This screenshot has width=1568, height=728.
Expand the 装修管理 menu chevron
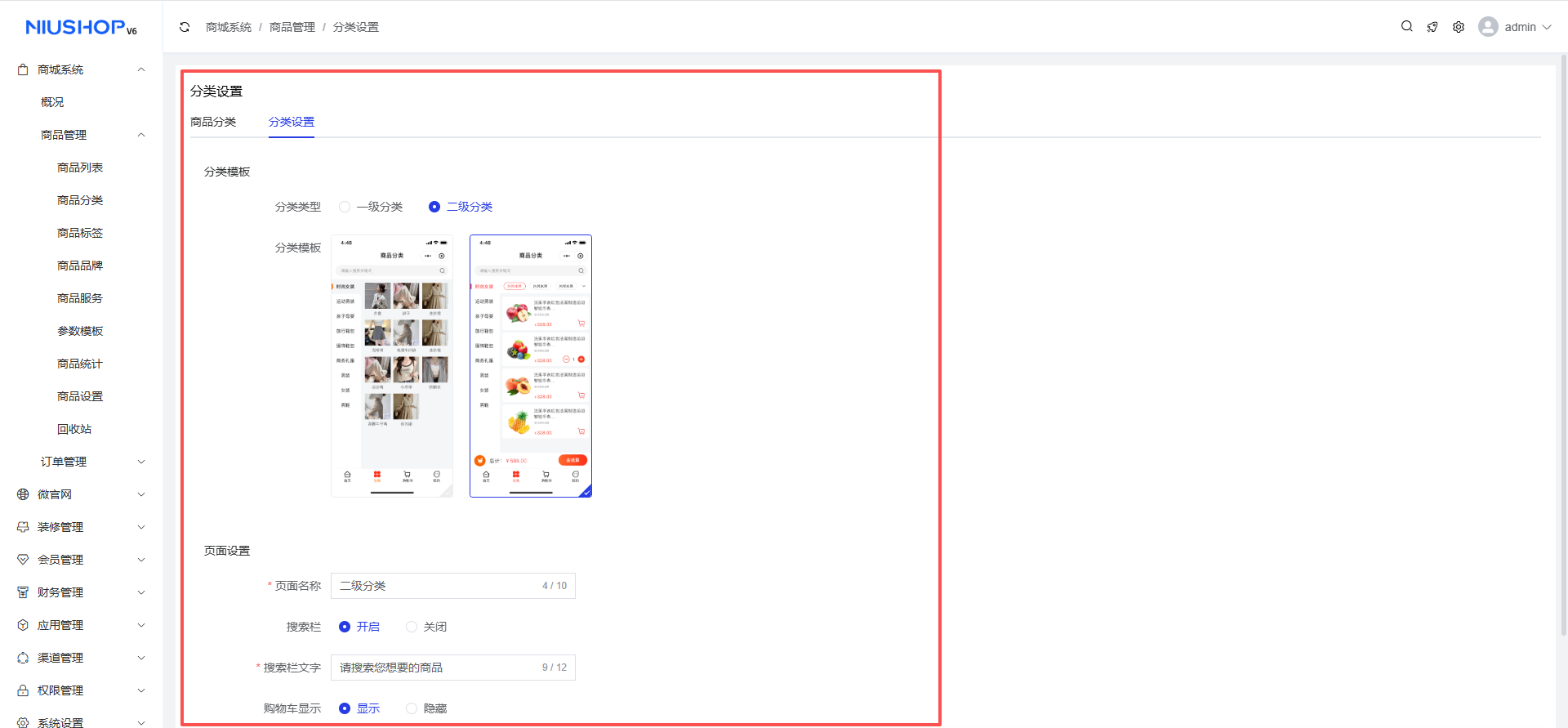pos(141,527)
